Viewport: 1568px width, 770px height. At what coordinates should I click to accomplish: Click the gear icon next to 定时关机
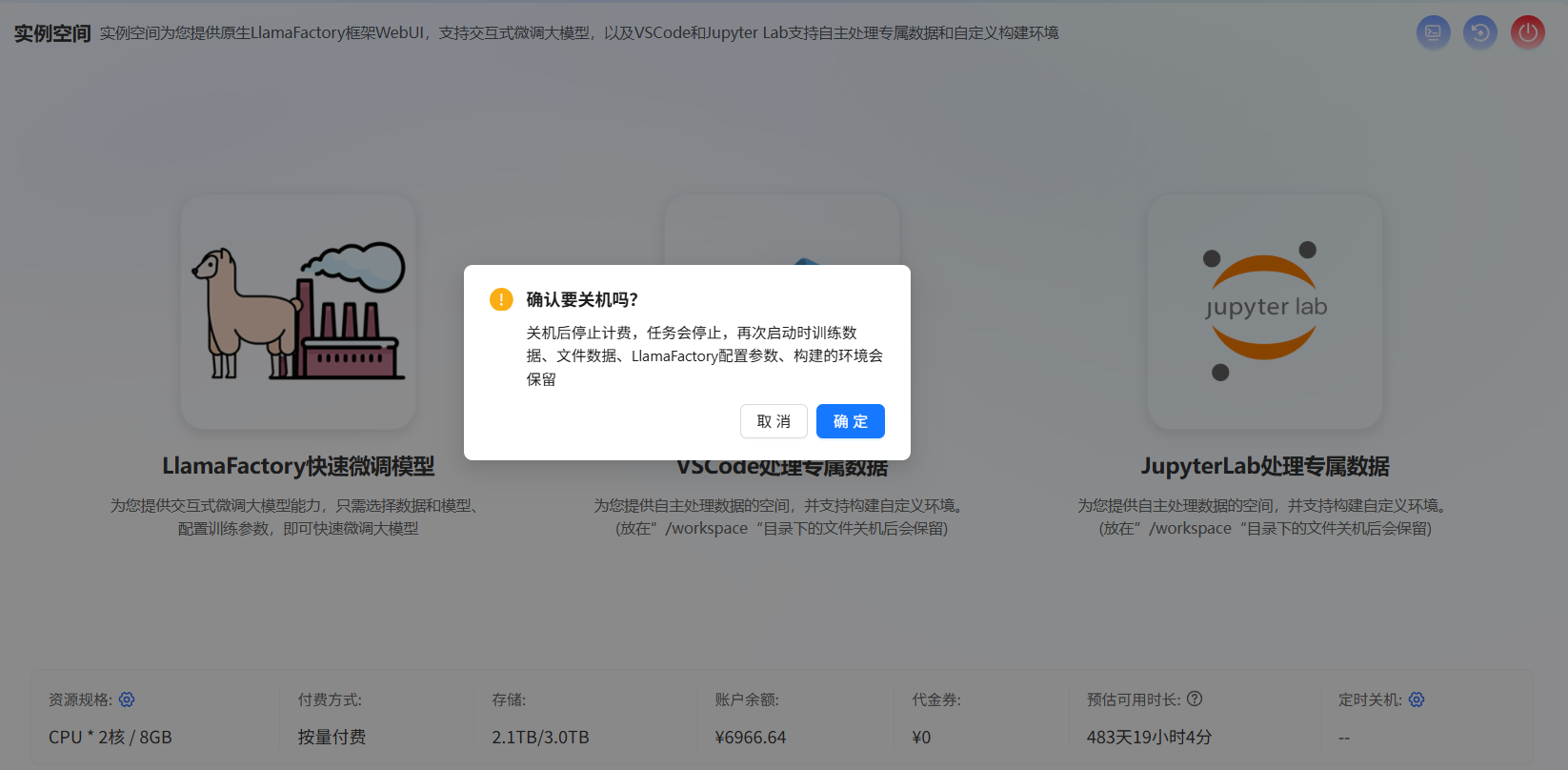pos(1417,699)
